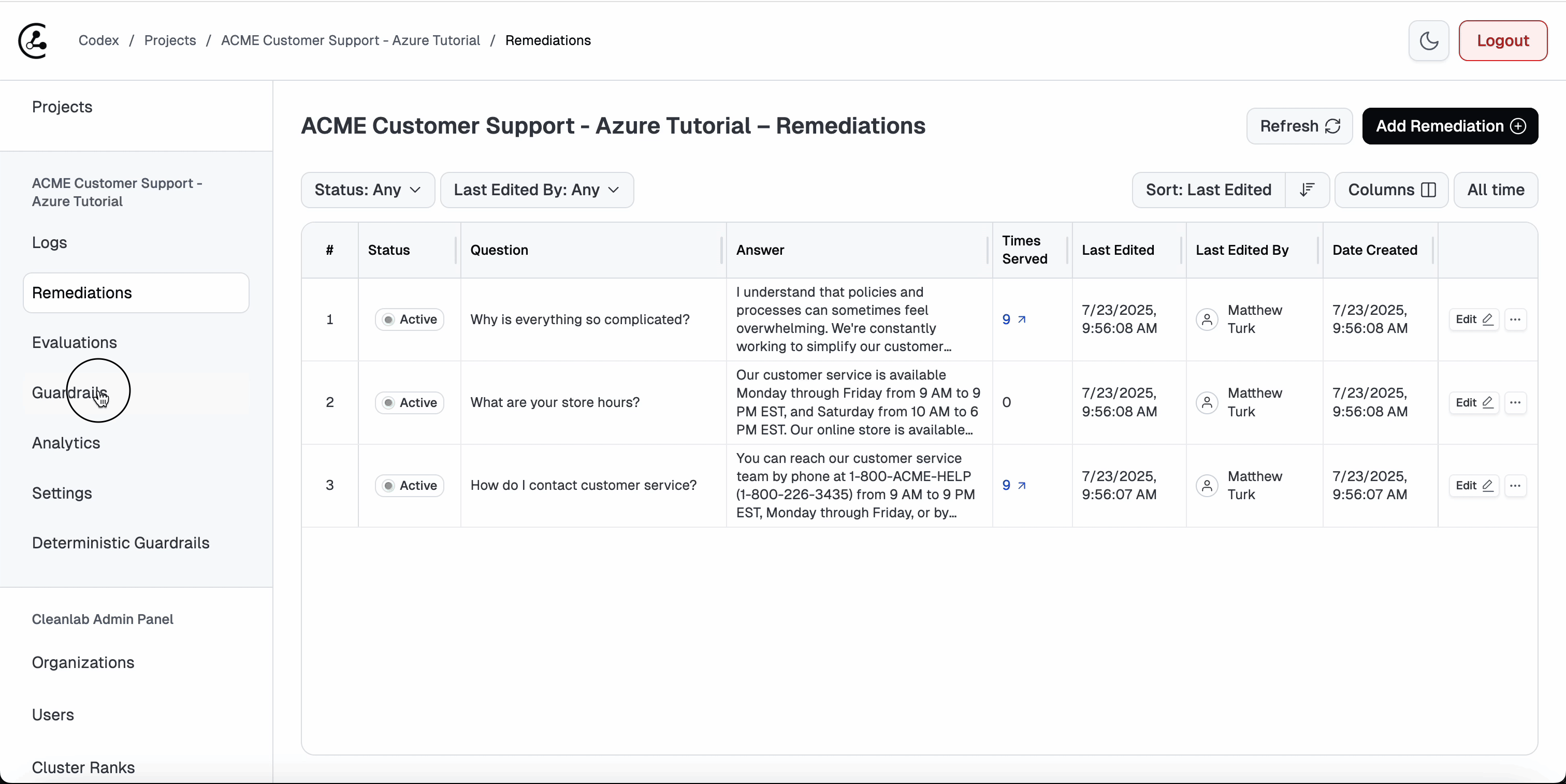Click answer starting 'I understand that policies'
Viewport: 1566px width, 784px height.
pos(844,320)
